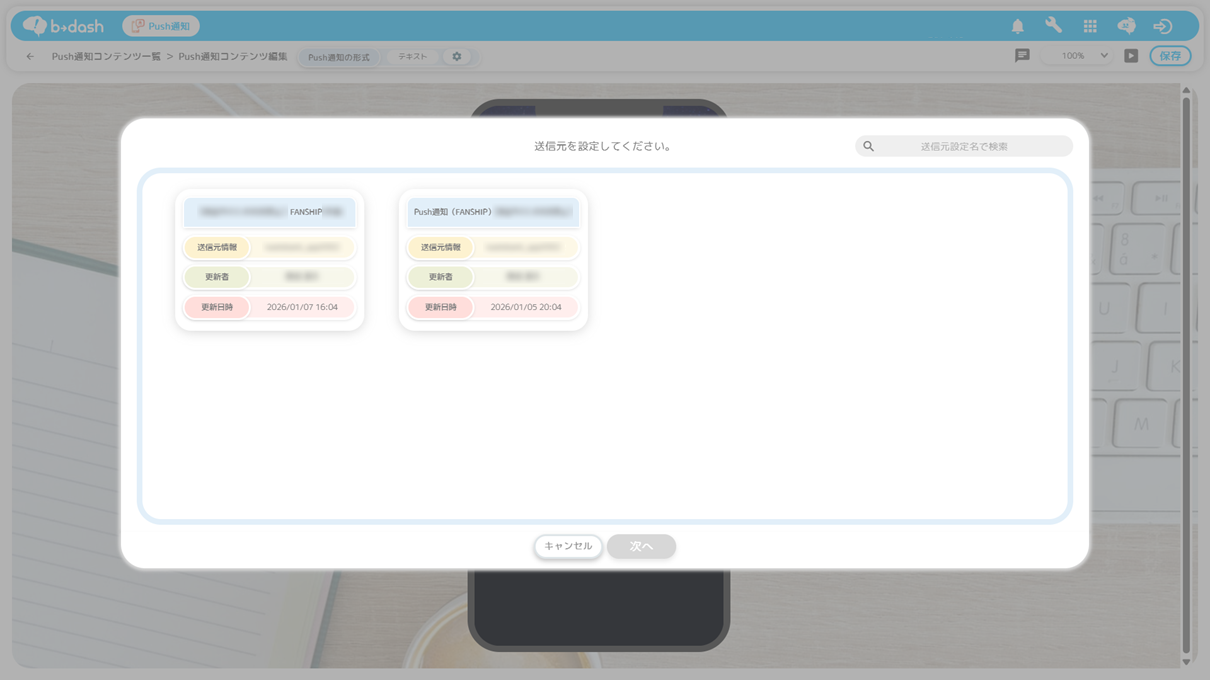
Task: Click the logout arrow icon
Action: pos(1162,27)
